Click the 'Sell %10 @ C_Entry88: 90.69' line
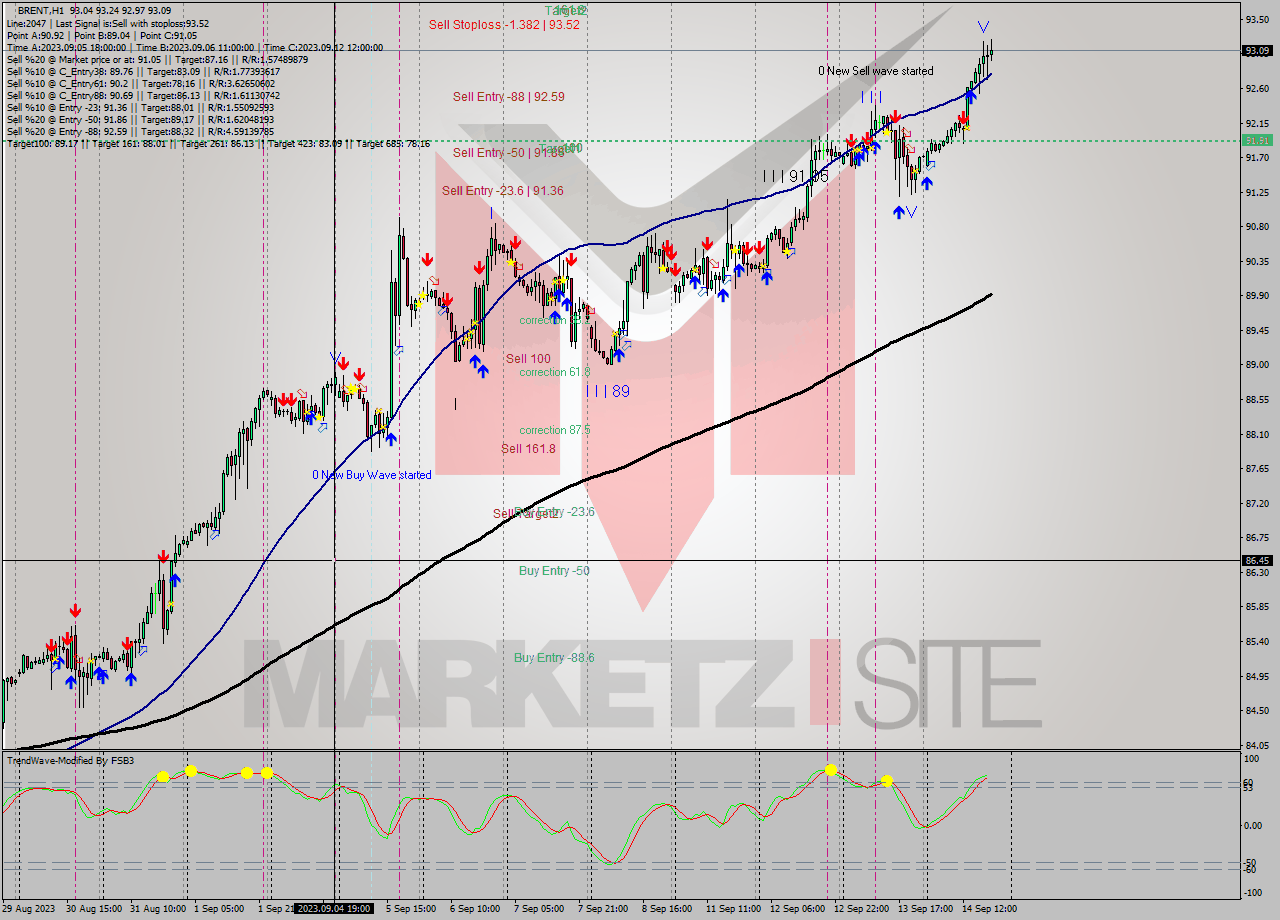 143,95
